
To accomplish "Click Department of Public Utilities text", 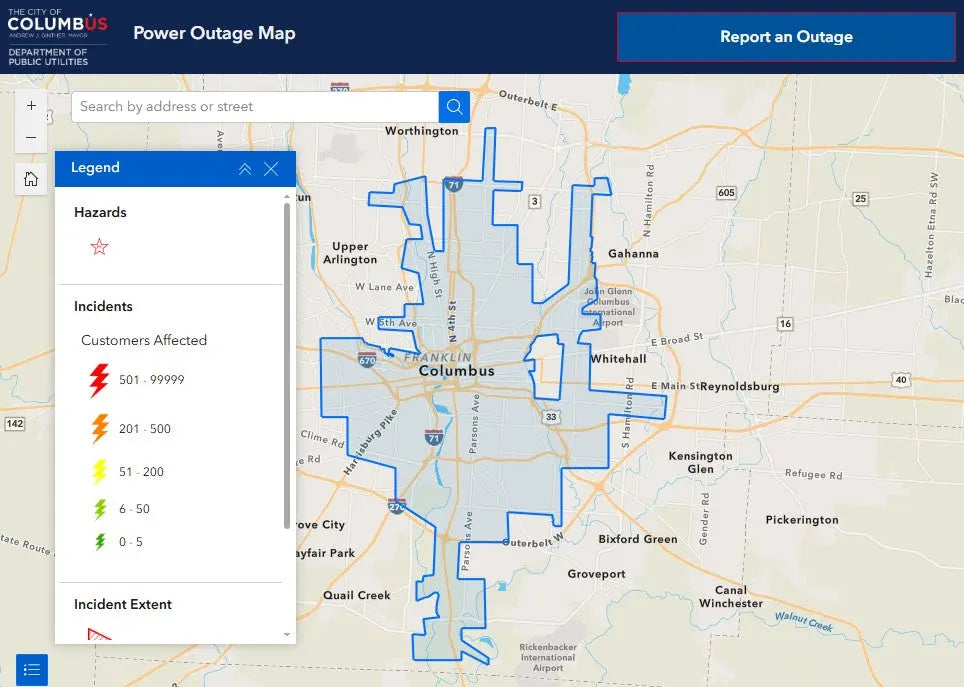I will (x=48, y=57).
